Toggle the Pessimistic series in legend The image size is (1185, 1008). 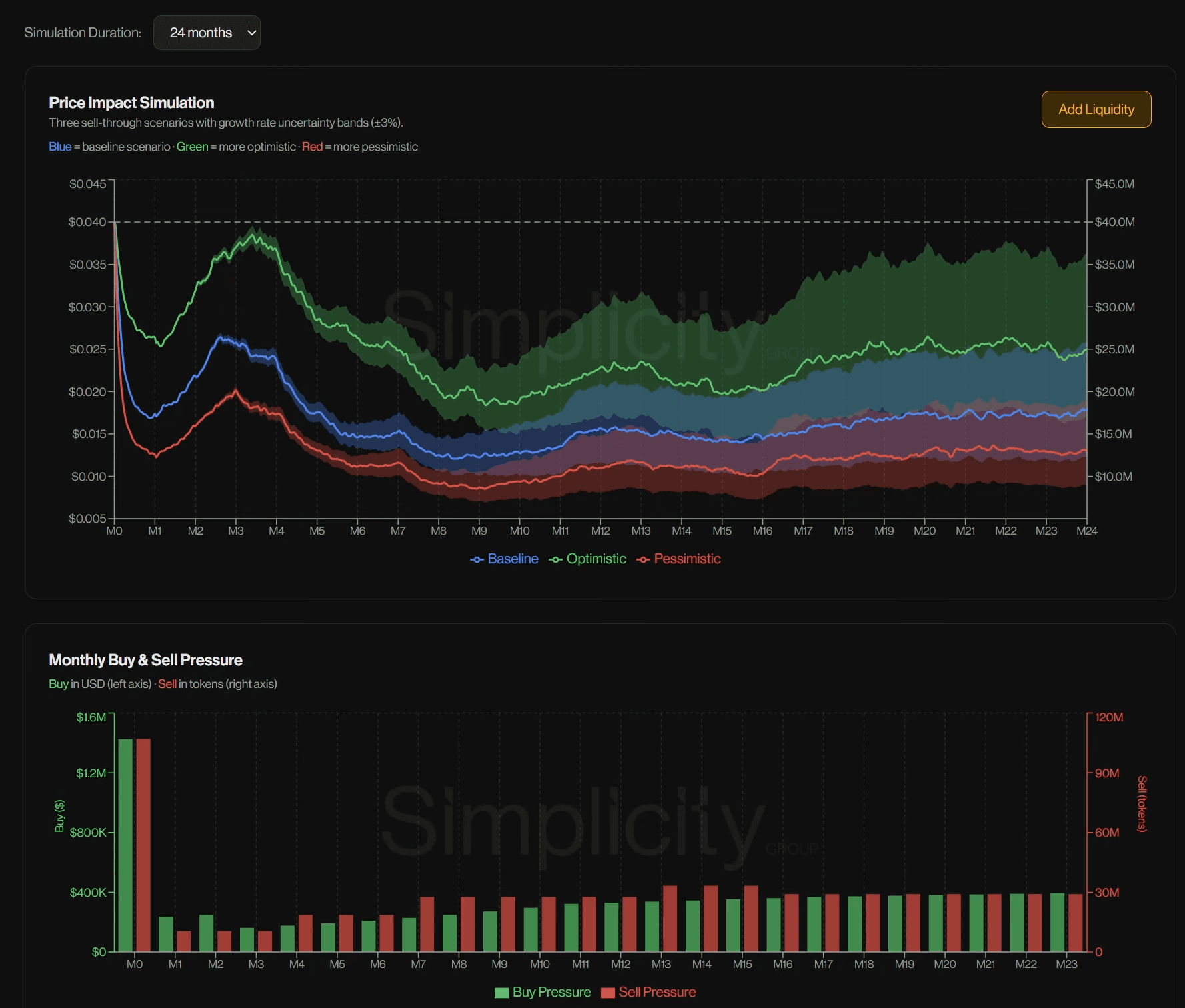[678, 559]
